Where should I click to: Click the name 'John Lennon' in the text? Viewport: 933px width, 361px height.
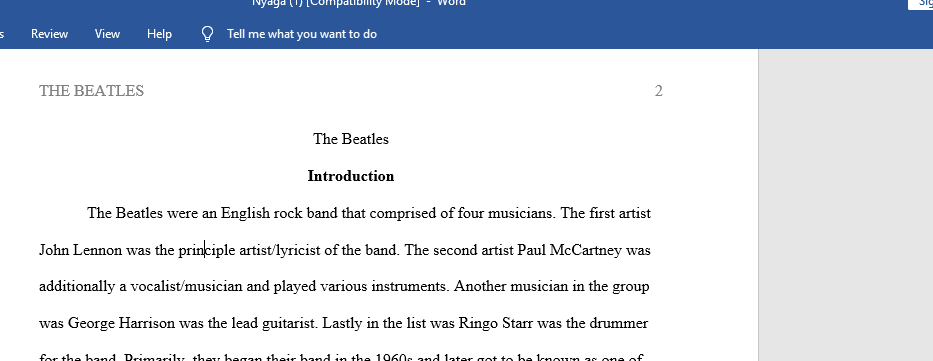click(81, 250)
